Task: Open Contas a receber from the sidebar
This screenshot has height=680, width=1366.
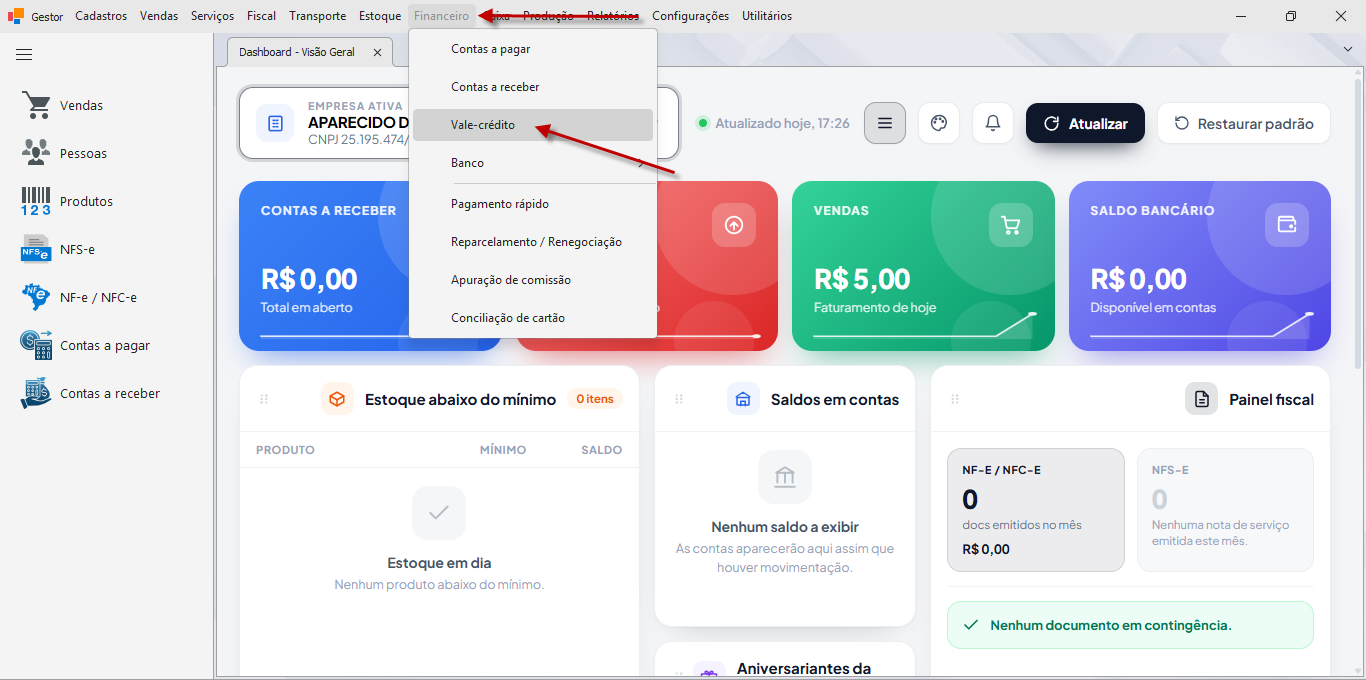Action: click(90, 393)
